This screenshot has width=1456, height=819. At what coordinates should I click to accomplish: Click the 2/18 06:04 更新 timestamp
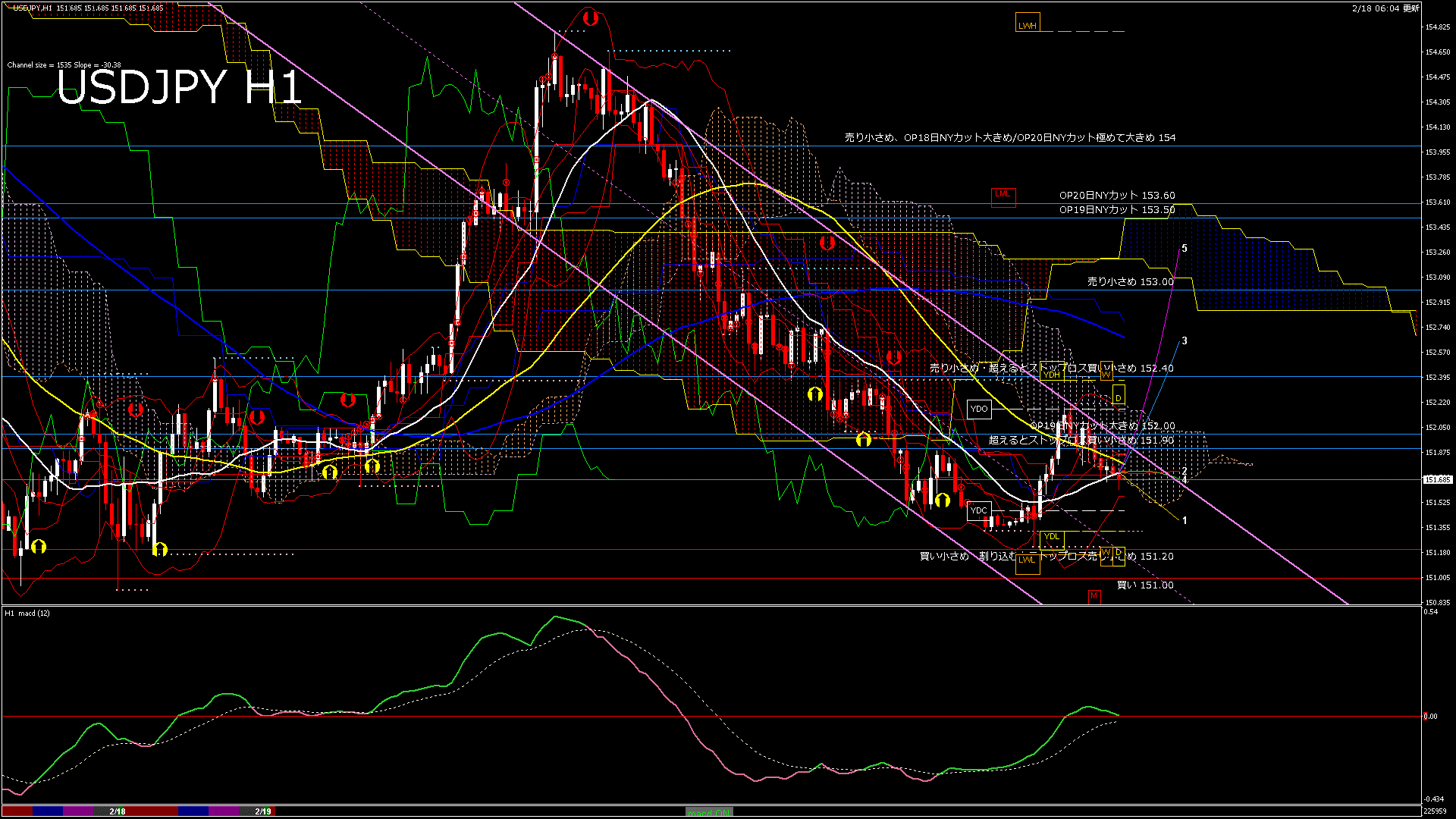(x=1385, y=8)
